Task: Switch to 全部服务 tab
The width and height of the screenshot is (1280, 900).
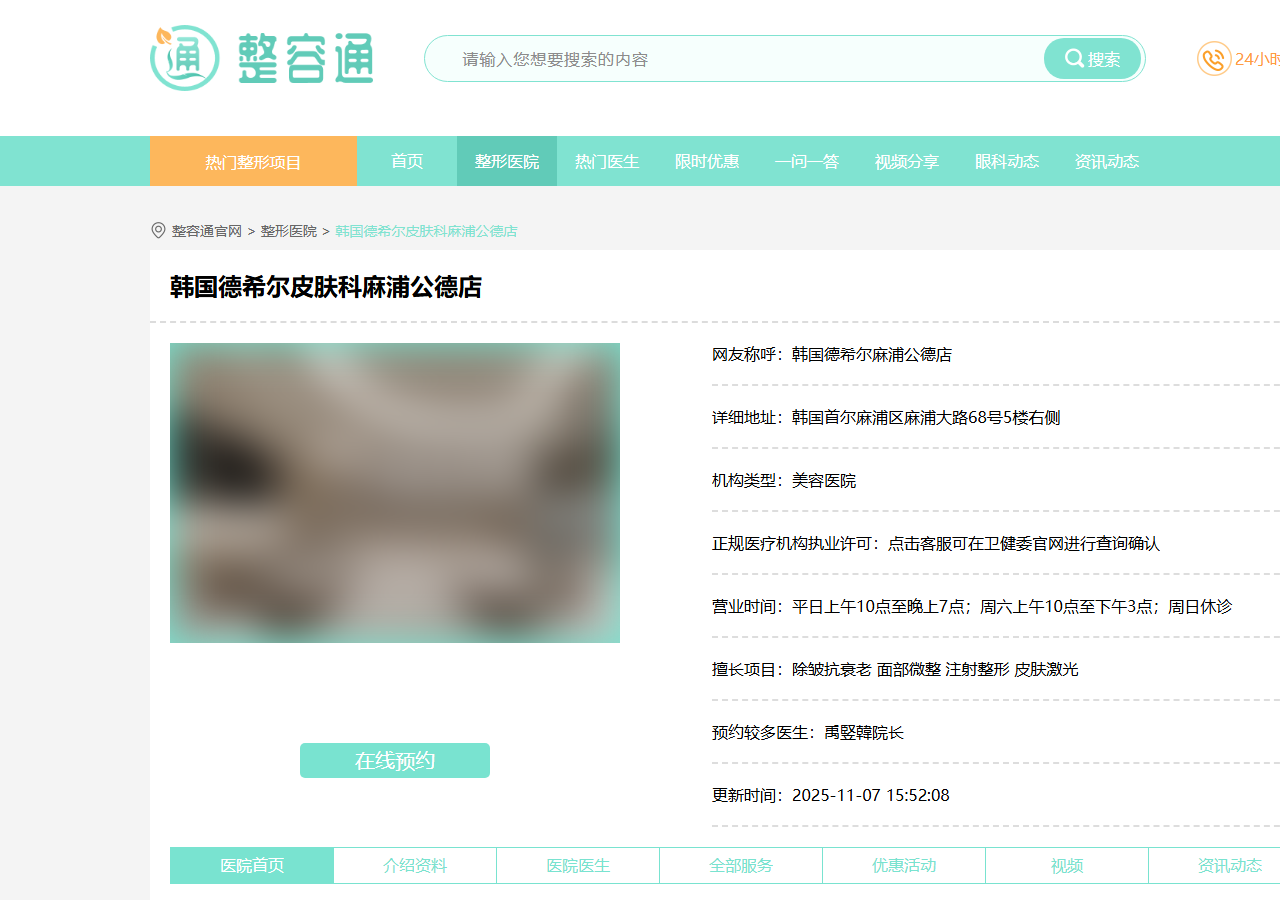Action: click(x=741, y=866)
